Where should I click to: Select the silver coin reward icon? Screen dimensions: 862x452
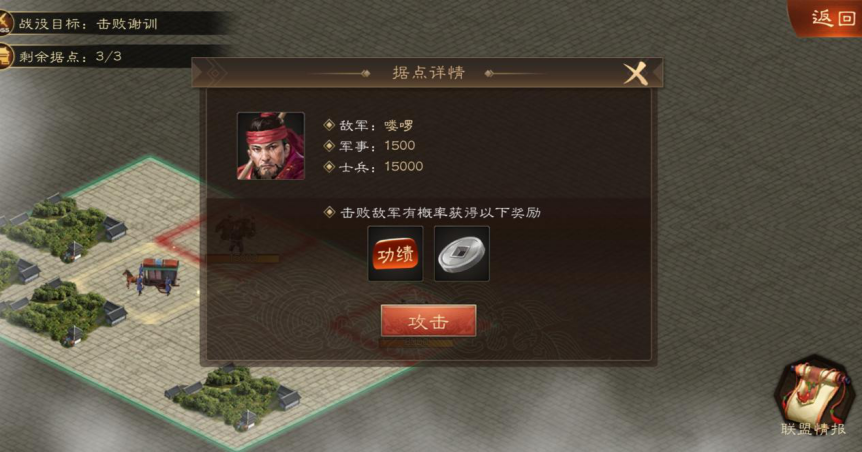click(462, 254)
